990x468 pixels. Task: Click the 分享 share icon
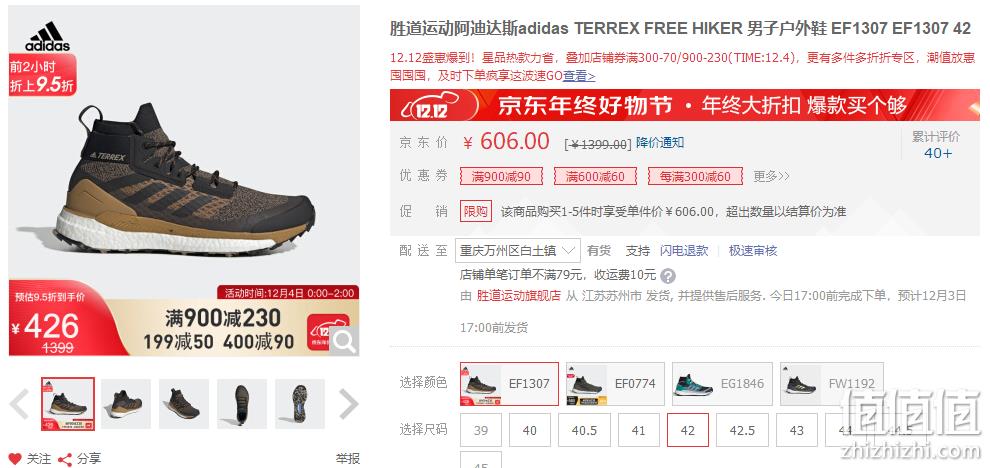[64, 459]
